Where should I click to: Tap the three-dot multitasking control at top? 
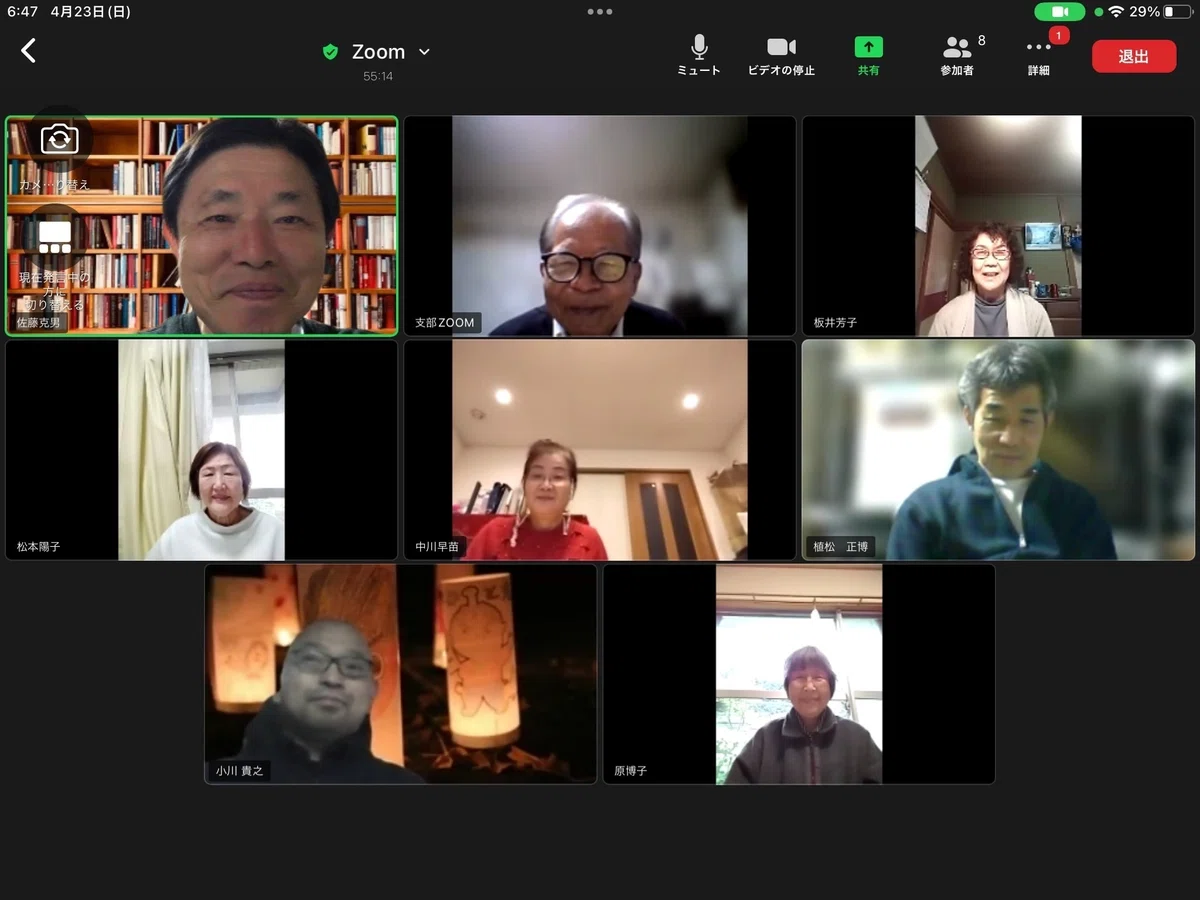(600, 12)
